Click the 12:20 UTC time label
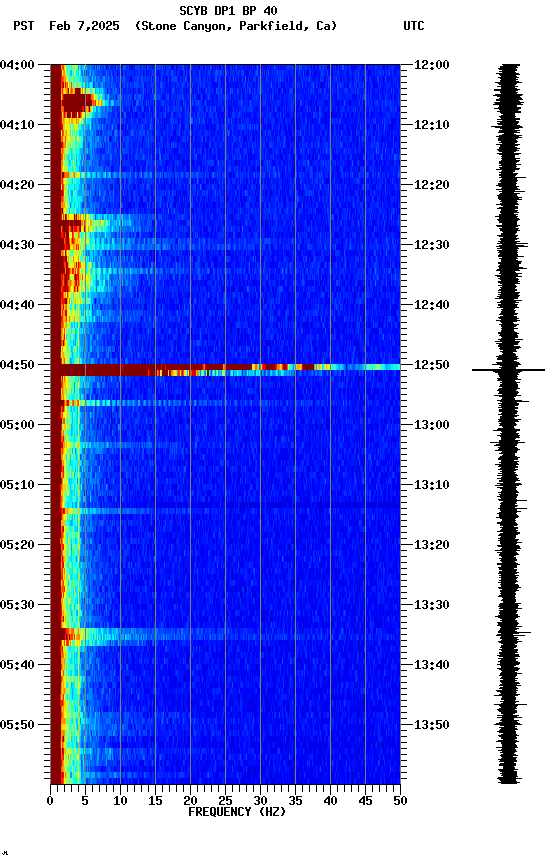552x864 pixels. (x=432, y=185)
